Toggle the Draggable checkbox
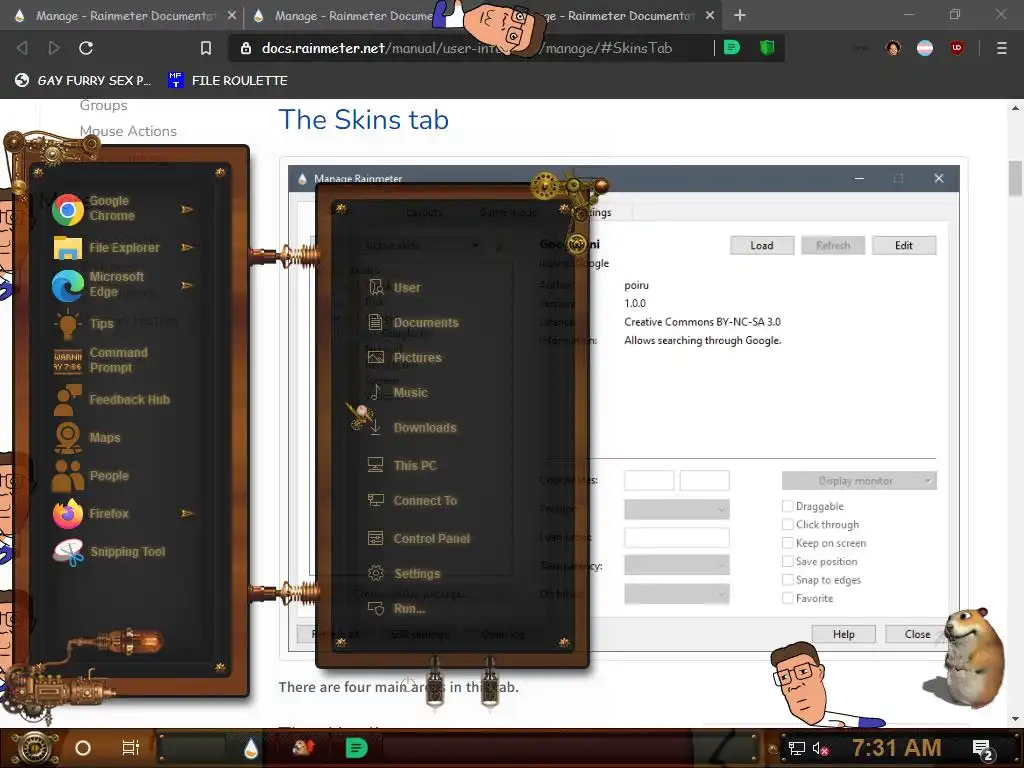This screenshot has height=768, width=1024. tap(788, 506)
